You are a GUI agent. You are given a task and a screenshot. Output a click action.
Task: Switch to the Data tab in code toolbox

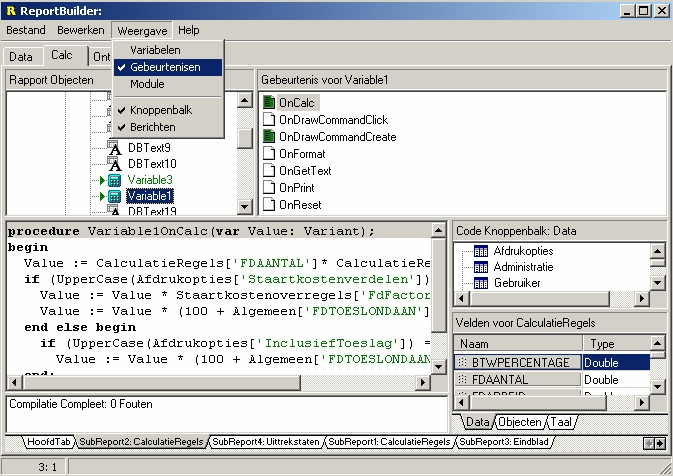477,422
